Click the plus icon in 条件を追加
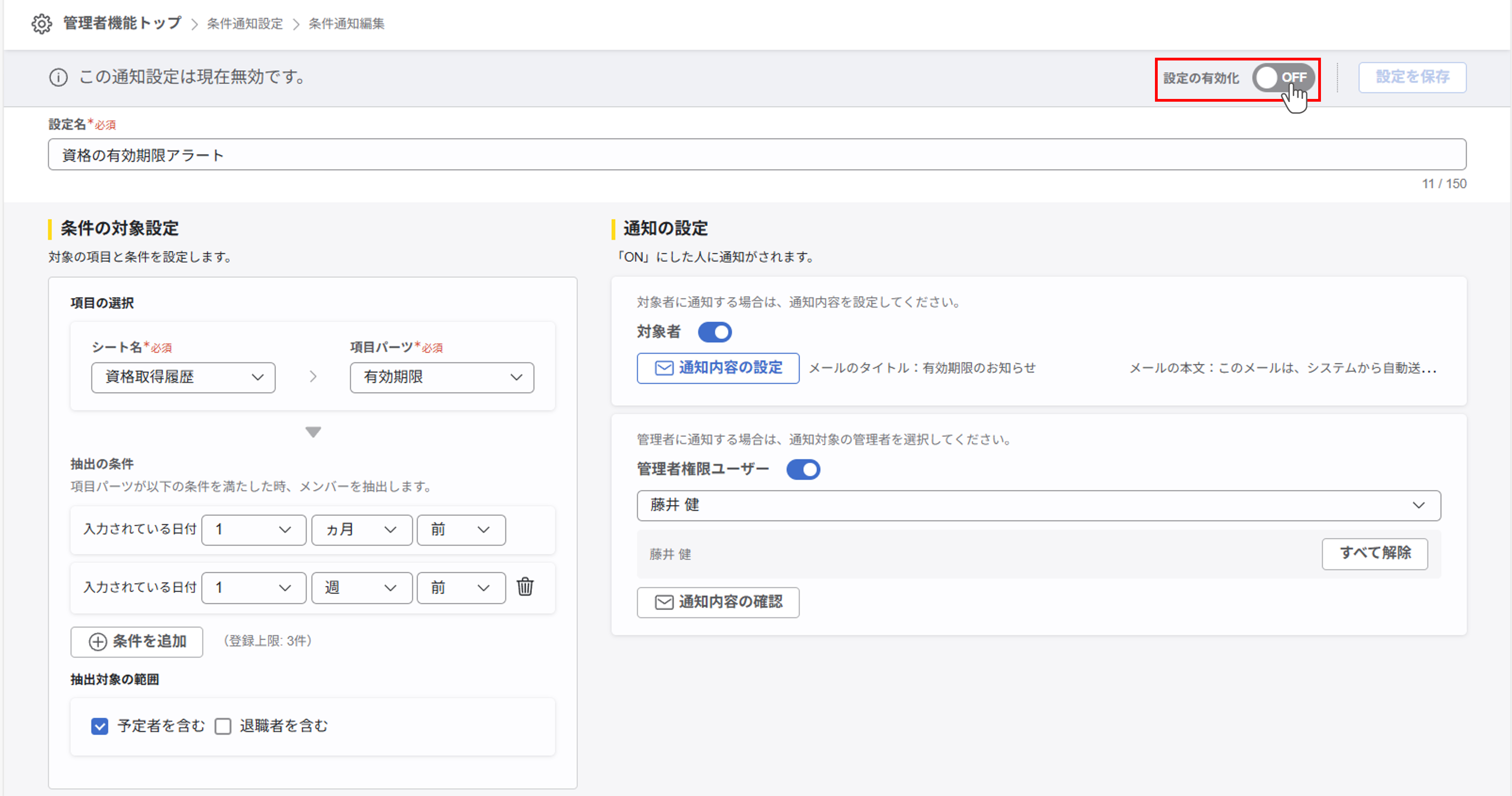The height and width of the screenshot is (796, 1512). pyautogui.click(x=98, y=642)
